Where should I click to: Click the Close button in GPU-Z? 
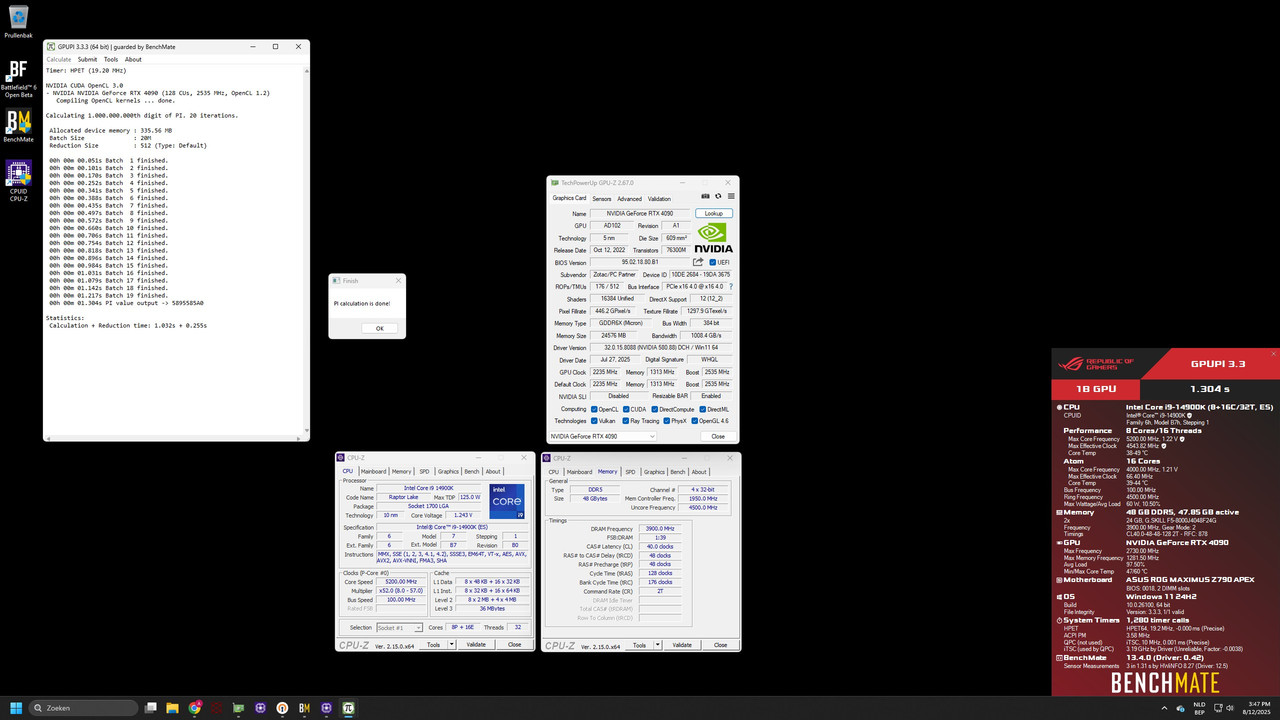click(x=718, y=436)
